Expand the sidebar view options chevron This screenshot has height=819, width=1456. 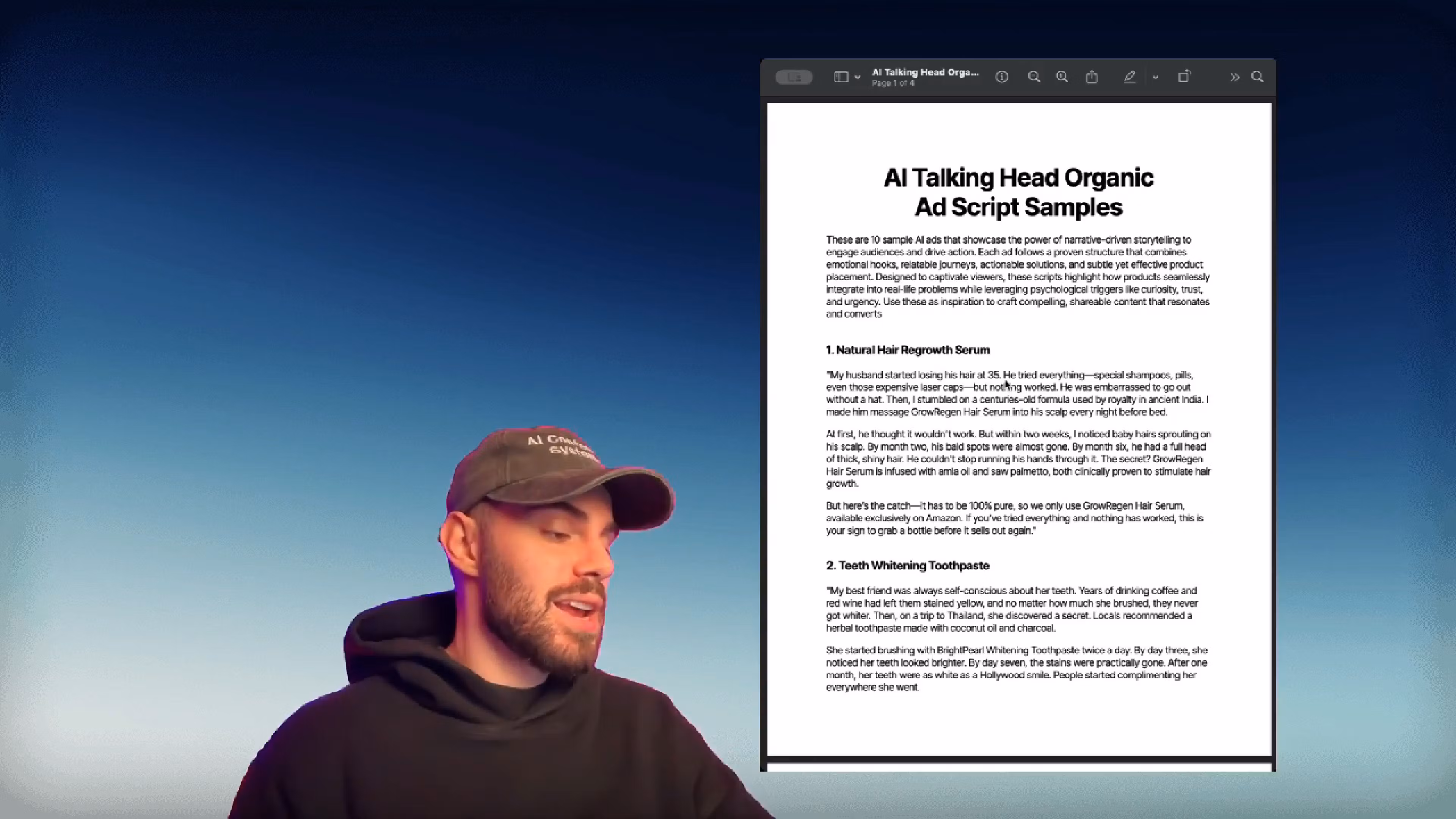(857, 77)
